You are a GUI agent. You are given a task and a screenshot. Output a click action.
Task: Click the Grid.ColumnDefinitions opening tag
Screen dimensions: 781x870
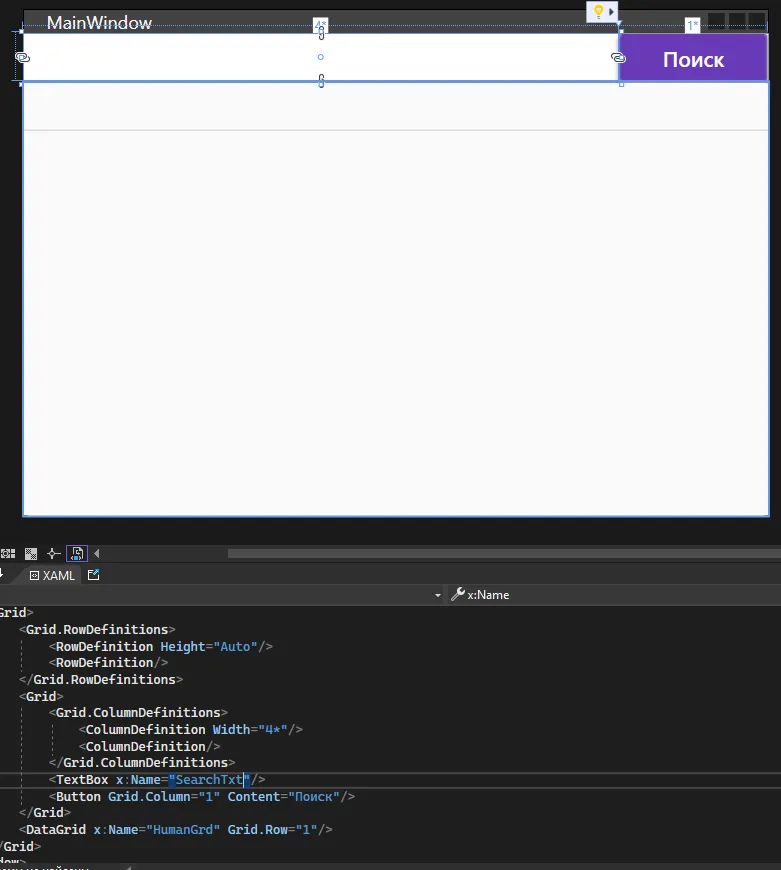138,712
